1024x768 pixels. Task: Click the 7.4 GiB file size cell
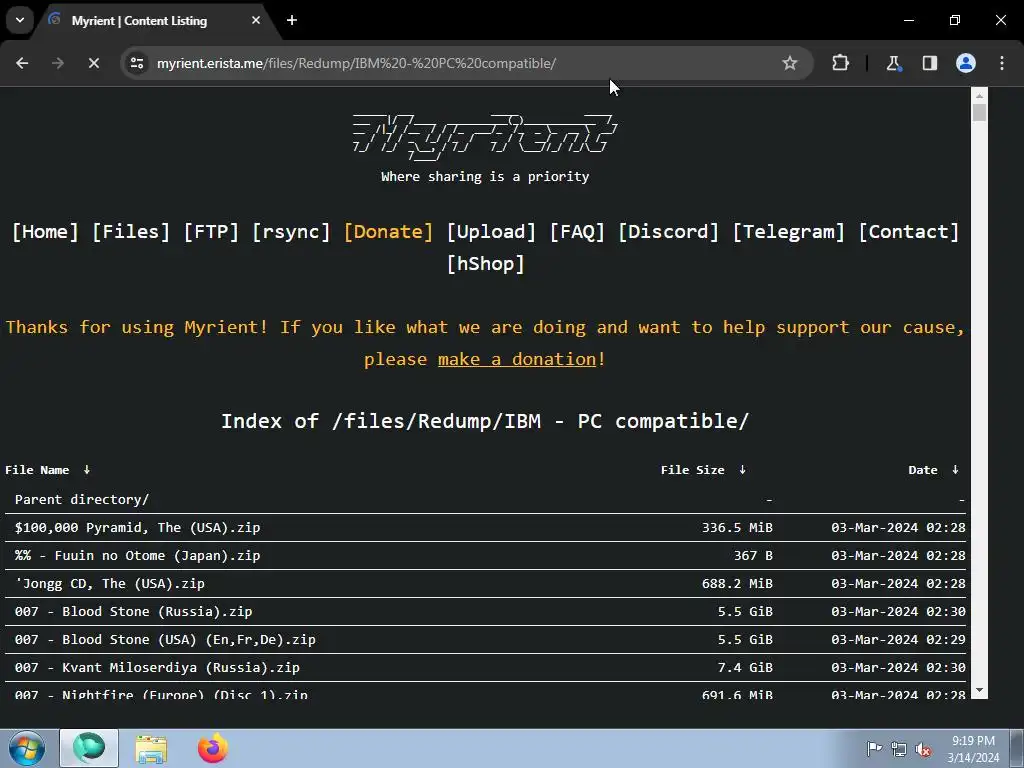click(x=745, y=668)
